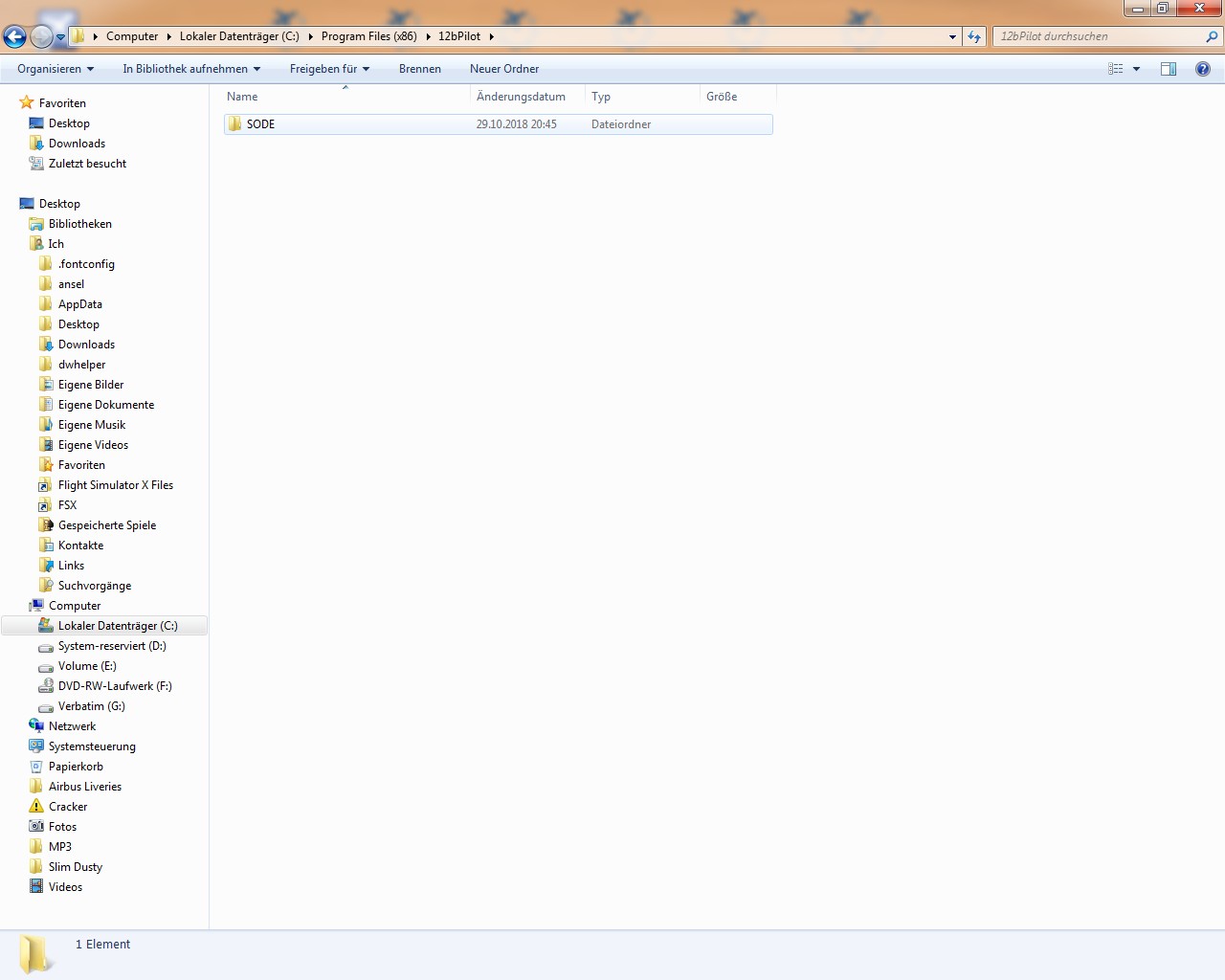The height and width of the screenshot is (980, 1225).
Task: Open the Systemsteuerung control panel
Action: pyautogui.click(x=92, y=746)
